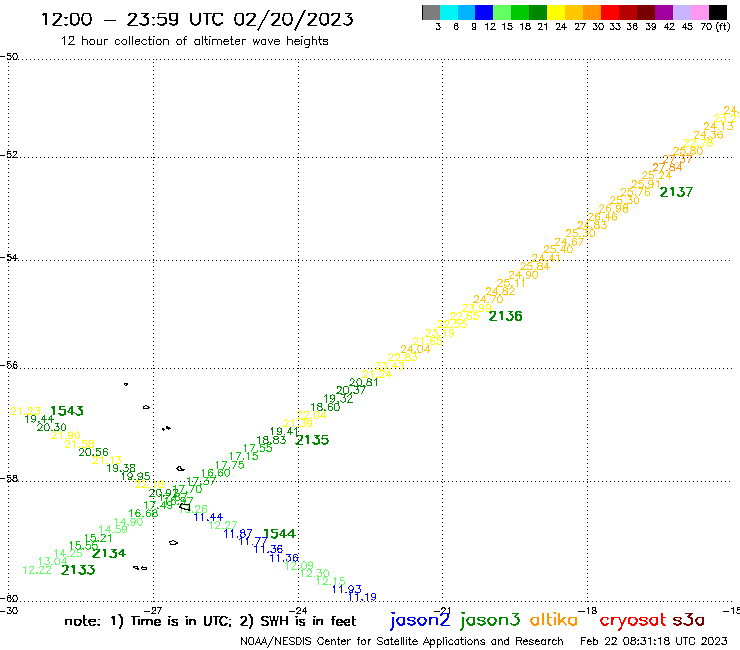Click the cyan swatch in the color scale
Image resolution: width=740 pixels, height=650 pixels.
pyautogui.click(x=449, y=13)
